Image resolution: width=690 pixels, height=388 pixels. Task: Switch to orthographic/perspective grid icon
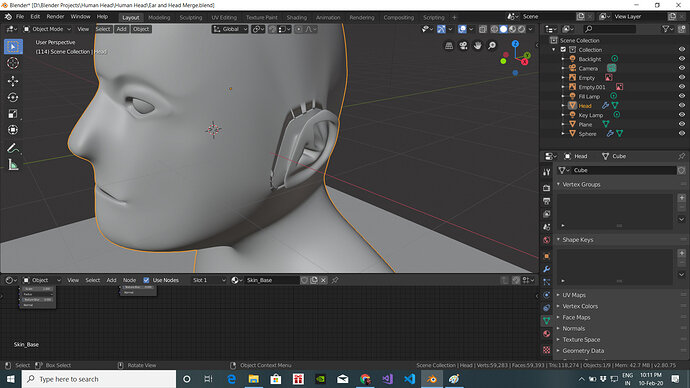[x=448, y=46]
